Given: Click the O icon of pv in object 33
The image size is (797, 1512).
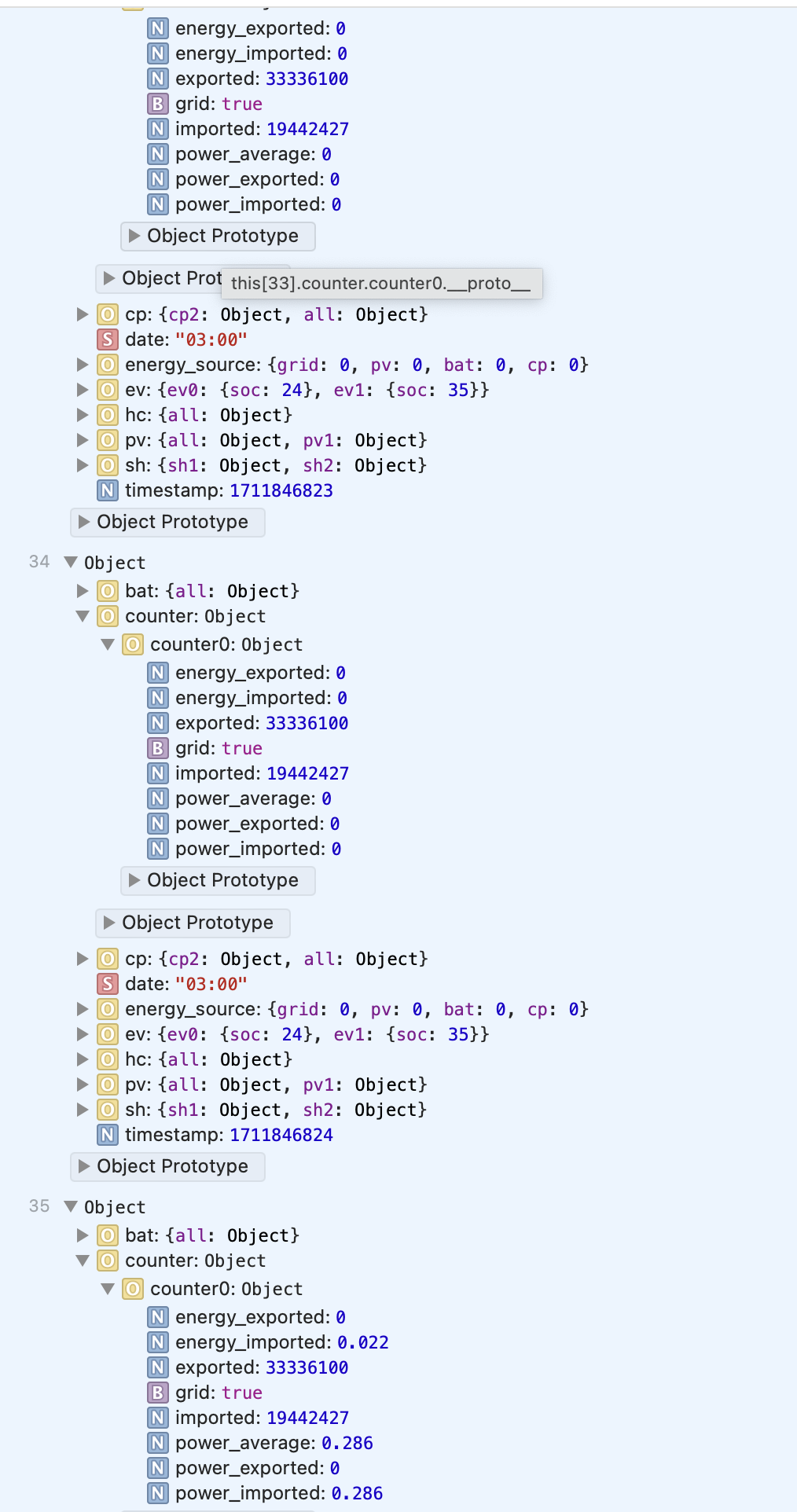Looking at the screenshot, I should [x=108, y=440].
